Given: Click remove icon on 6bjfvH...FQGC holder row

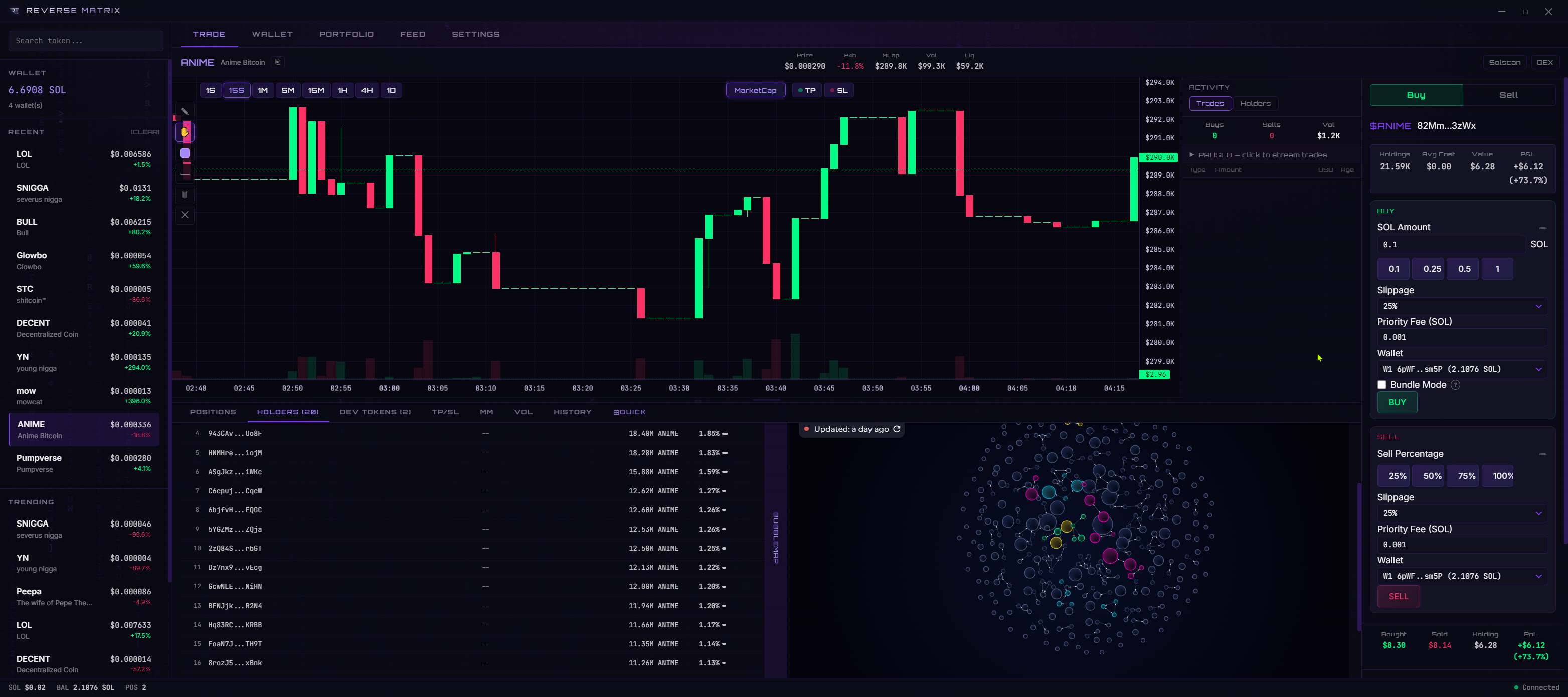Looking at the screenshot, I should 724,510.
